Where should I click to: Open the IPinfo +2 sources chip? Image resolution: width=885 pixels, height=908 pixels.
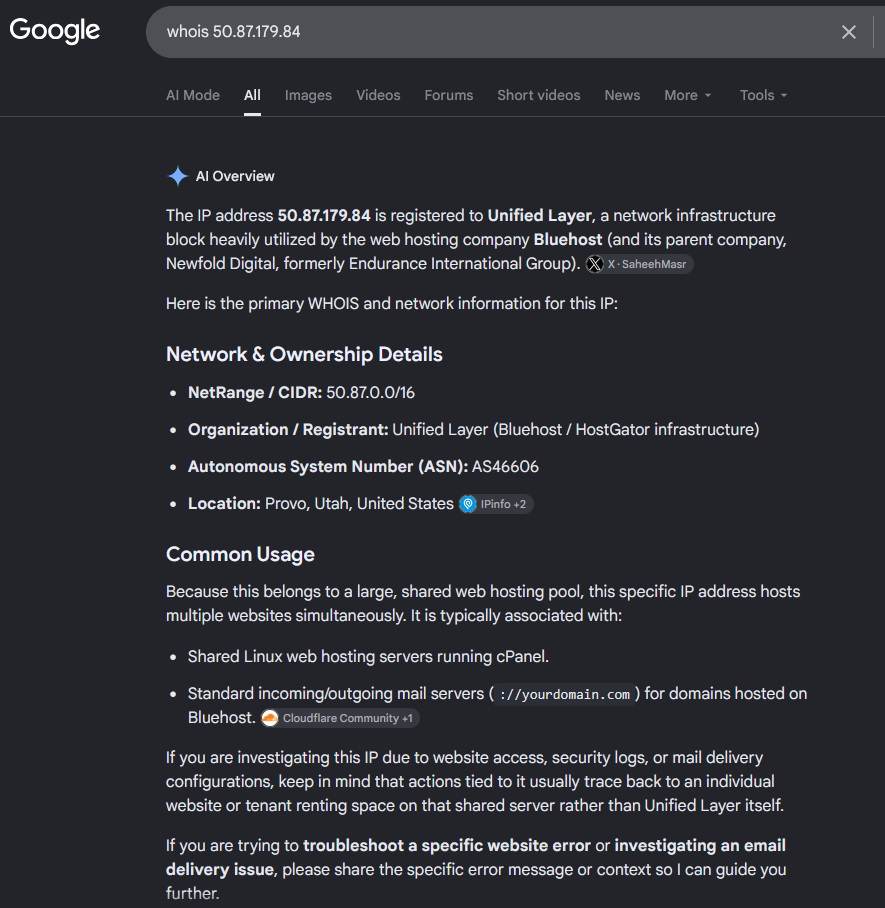click(496, 504)
